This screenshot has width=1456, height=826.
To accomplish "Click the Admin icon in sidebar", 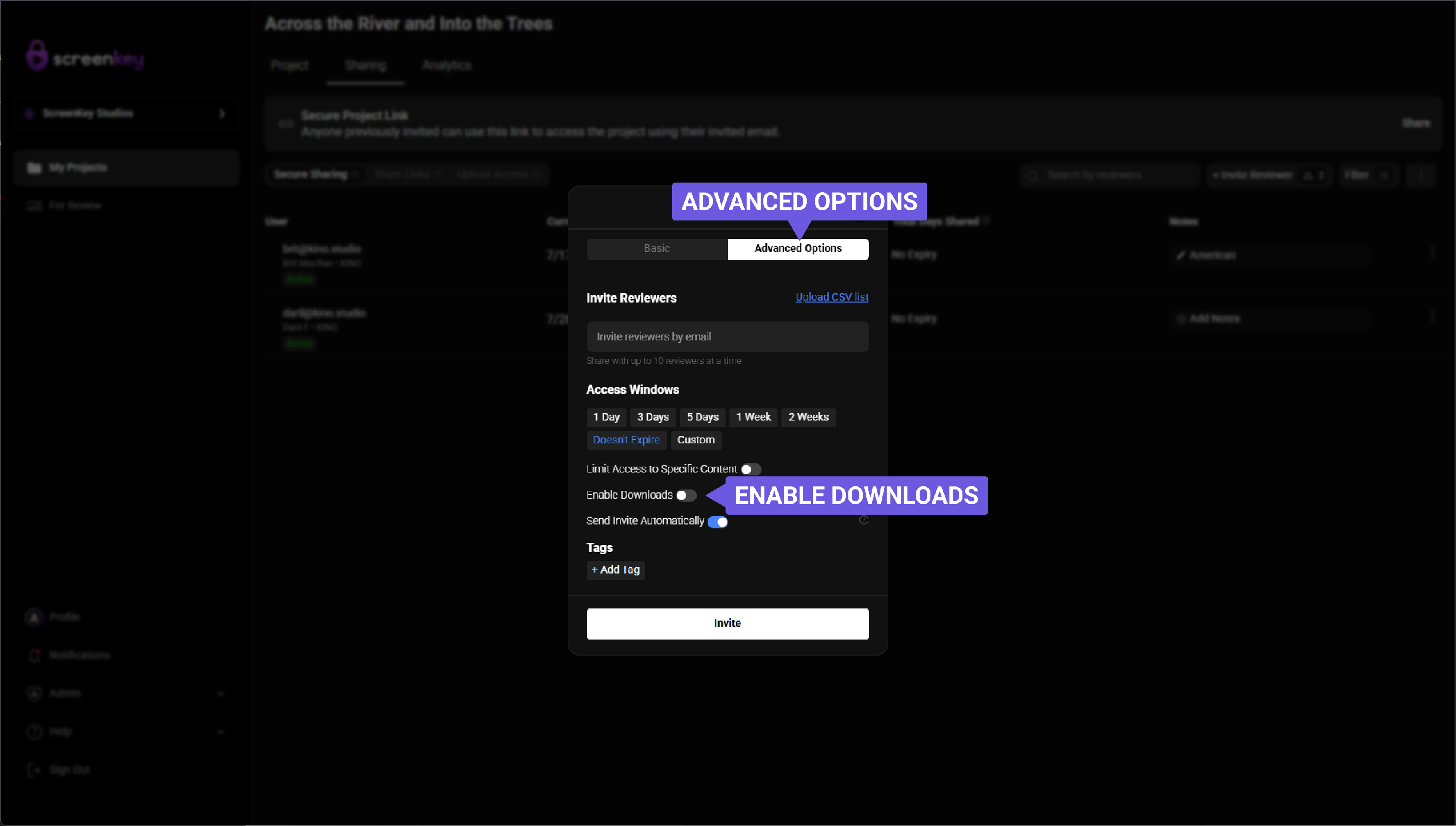I will [34, 693].
